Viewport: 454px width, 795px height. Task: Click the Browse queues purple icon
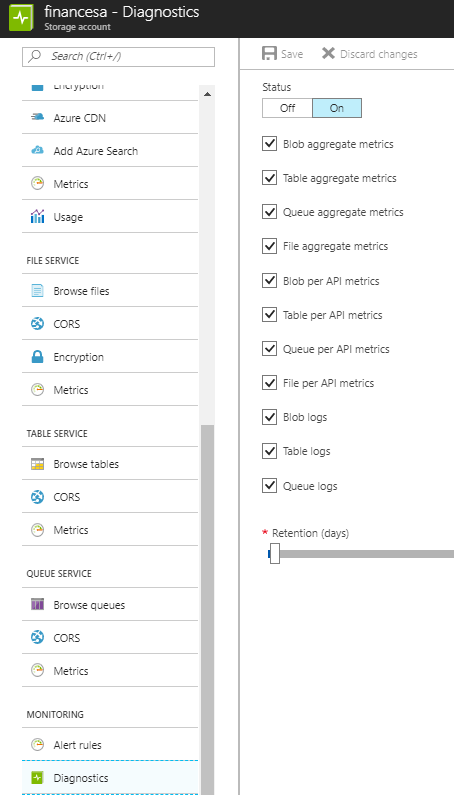coord(38,604)
